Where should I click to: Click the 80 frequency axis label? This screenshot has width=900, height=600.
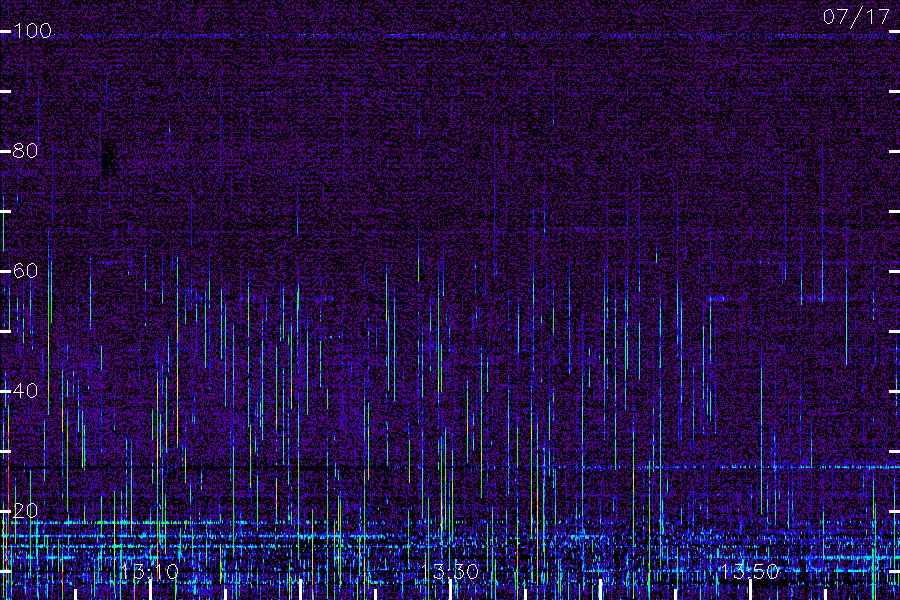coord(25,150)
